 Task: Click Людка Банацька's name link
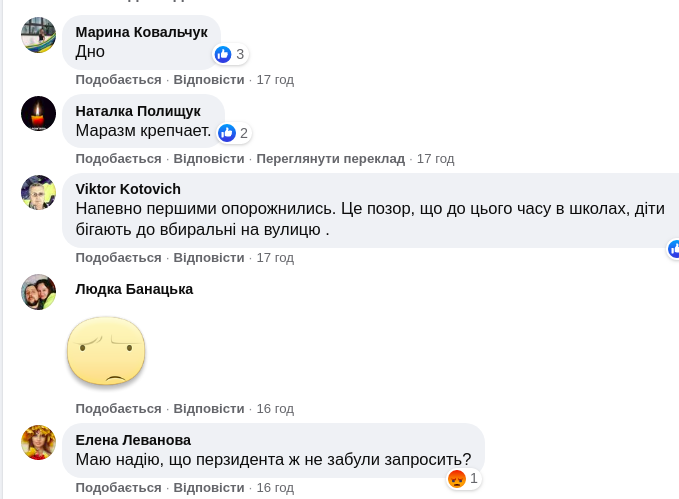(134, 289)
